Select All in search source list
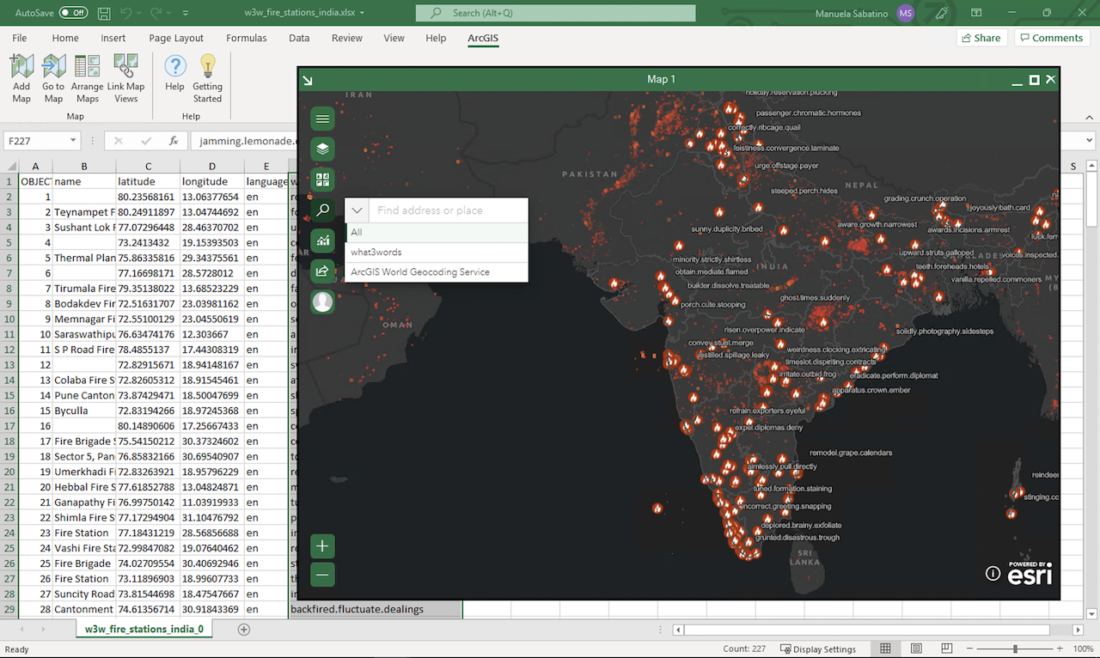This screenshot has height=658, width=1100. coord(436,232)
